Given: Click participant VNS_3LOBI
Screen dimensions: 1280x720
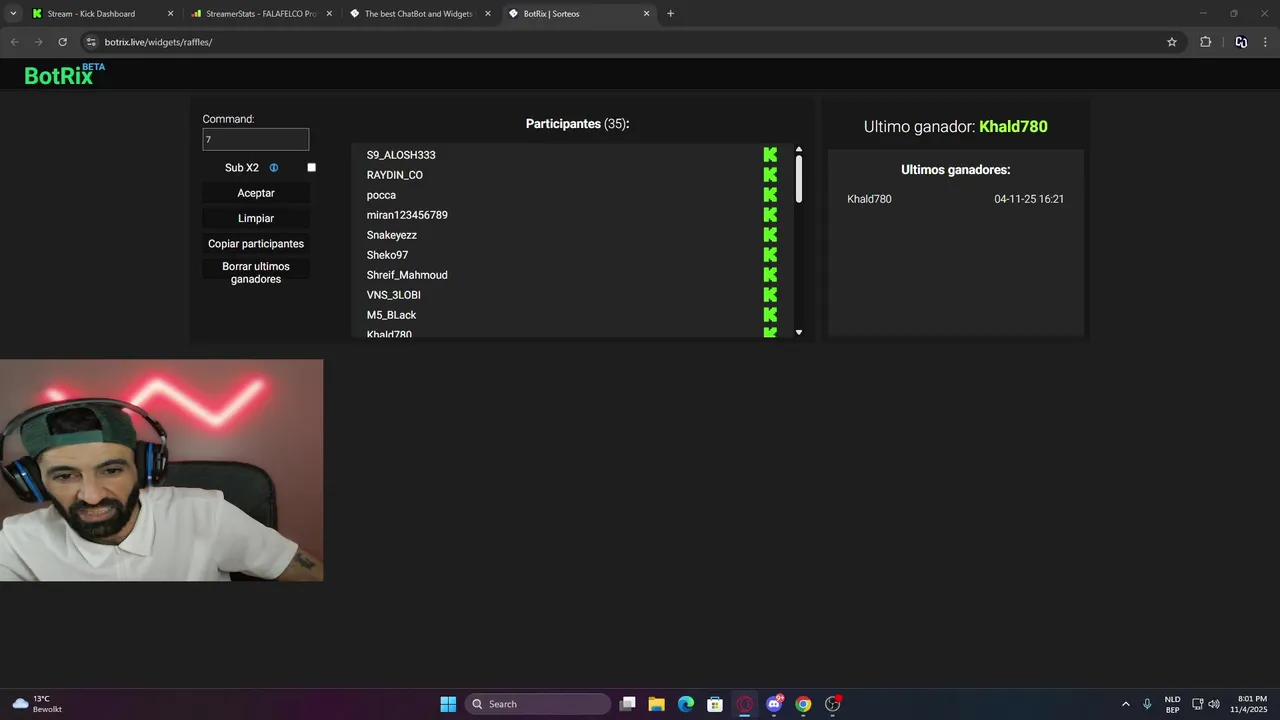Looking at the screenshot, I should (394, 295).
